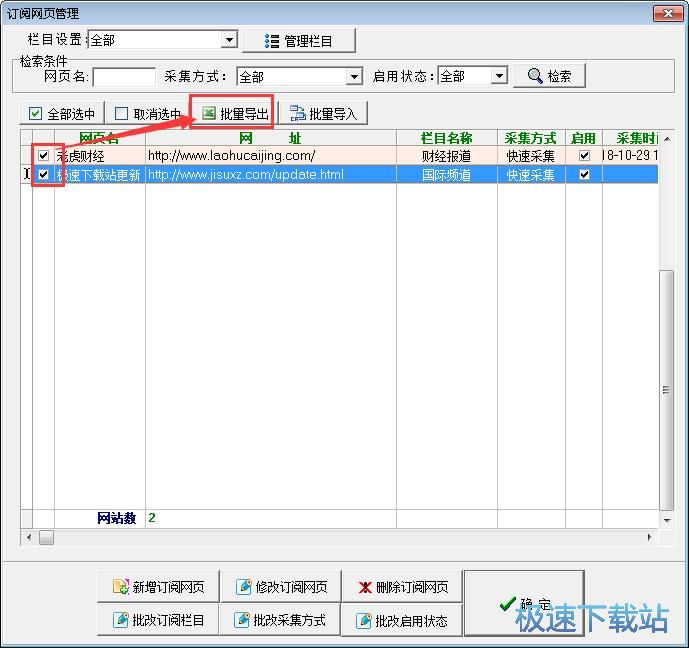The width and height of the screenshot is (689, 648).
Task: Check the 全部选中 checkbox
Action: click(35, 114)
